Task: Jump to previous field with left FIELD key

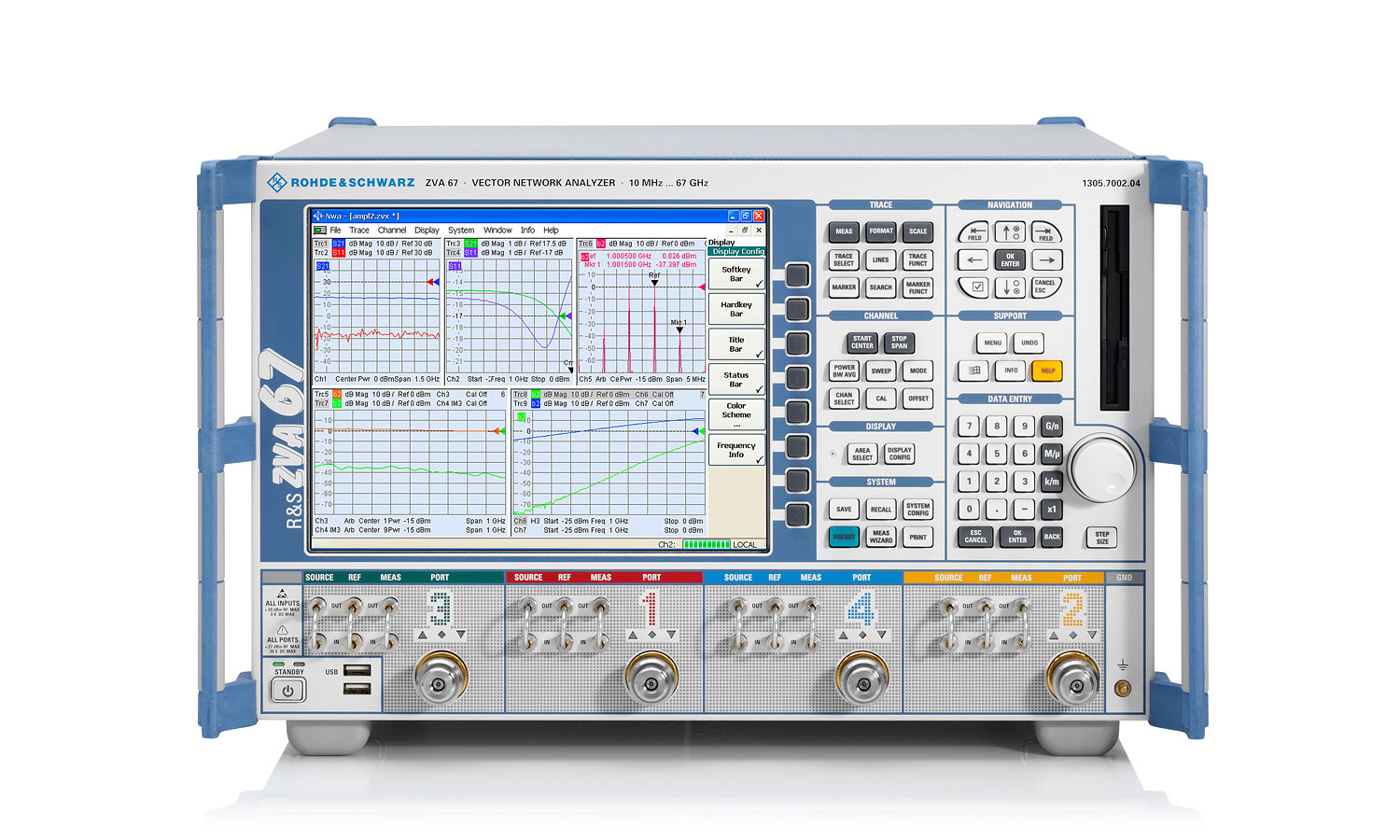Action: (974, 232)
